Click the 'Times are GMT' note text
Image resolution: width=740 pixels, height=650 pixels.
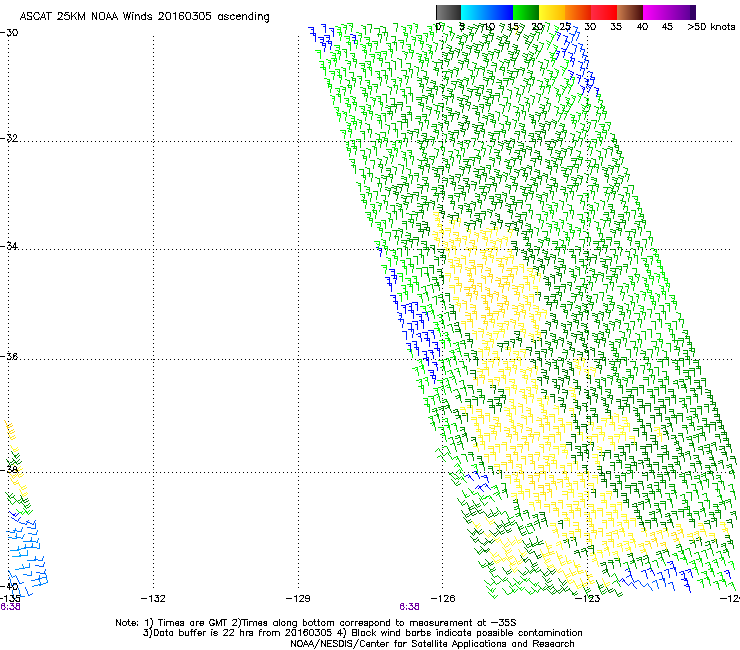tap(193, 623)
